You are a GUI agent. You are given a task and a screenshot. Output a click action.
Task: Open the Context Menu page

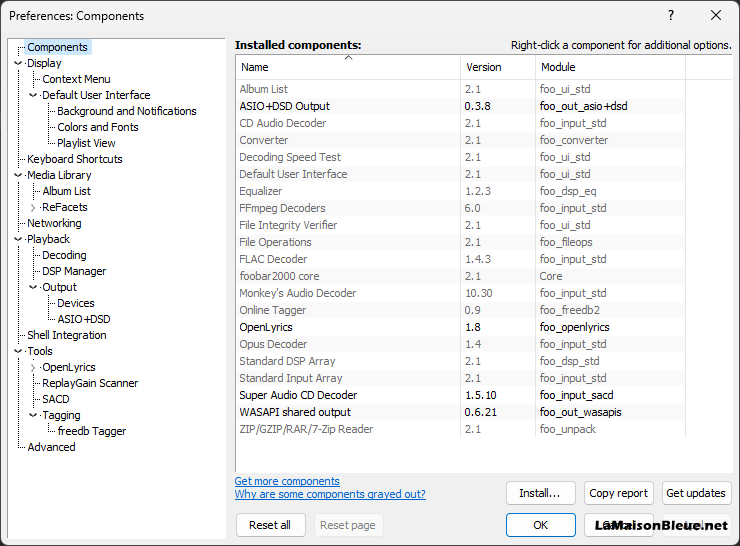(76, 79)
